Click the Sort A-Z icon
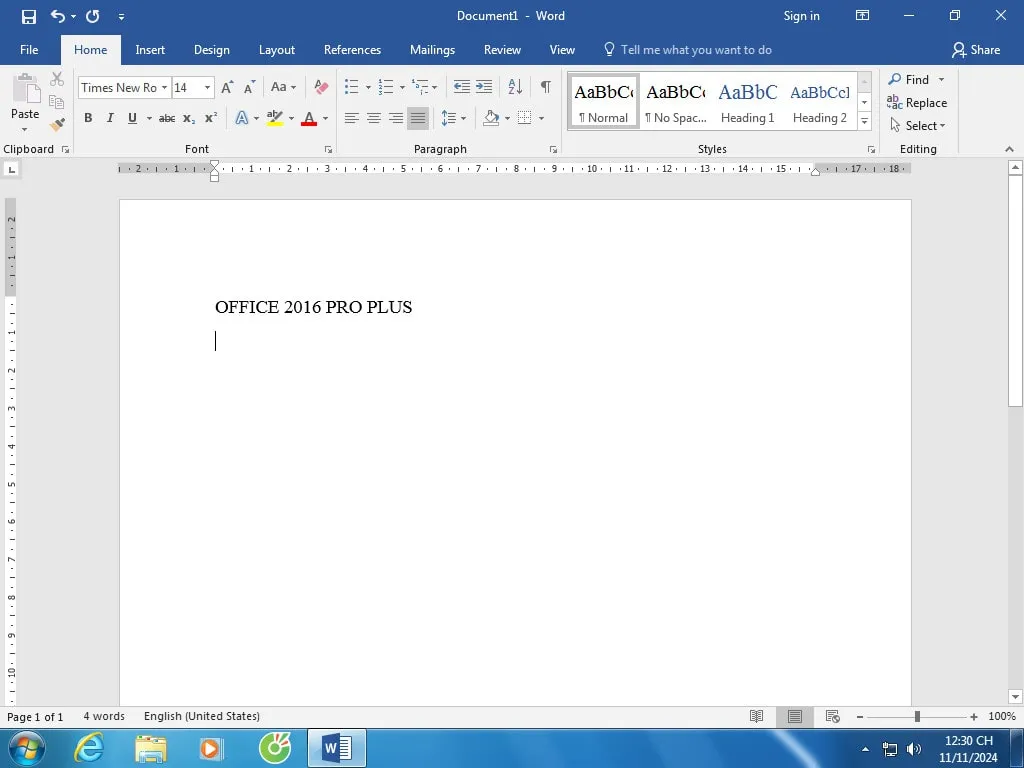The width and height of the screenshot is (1024, 768). click(515, 87)
